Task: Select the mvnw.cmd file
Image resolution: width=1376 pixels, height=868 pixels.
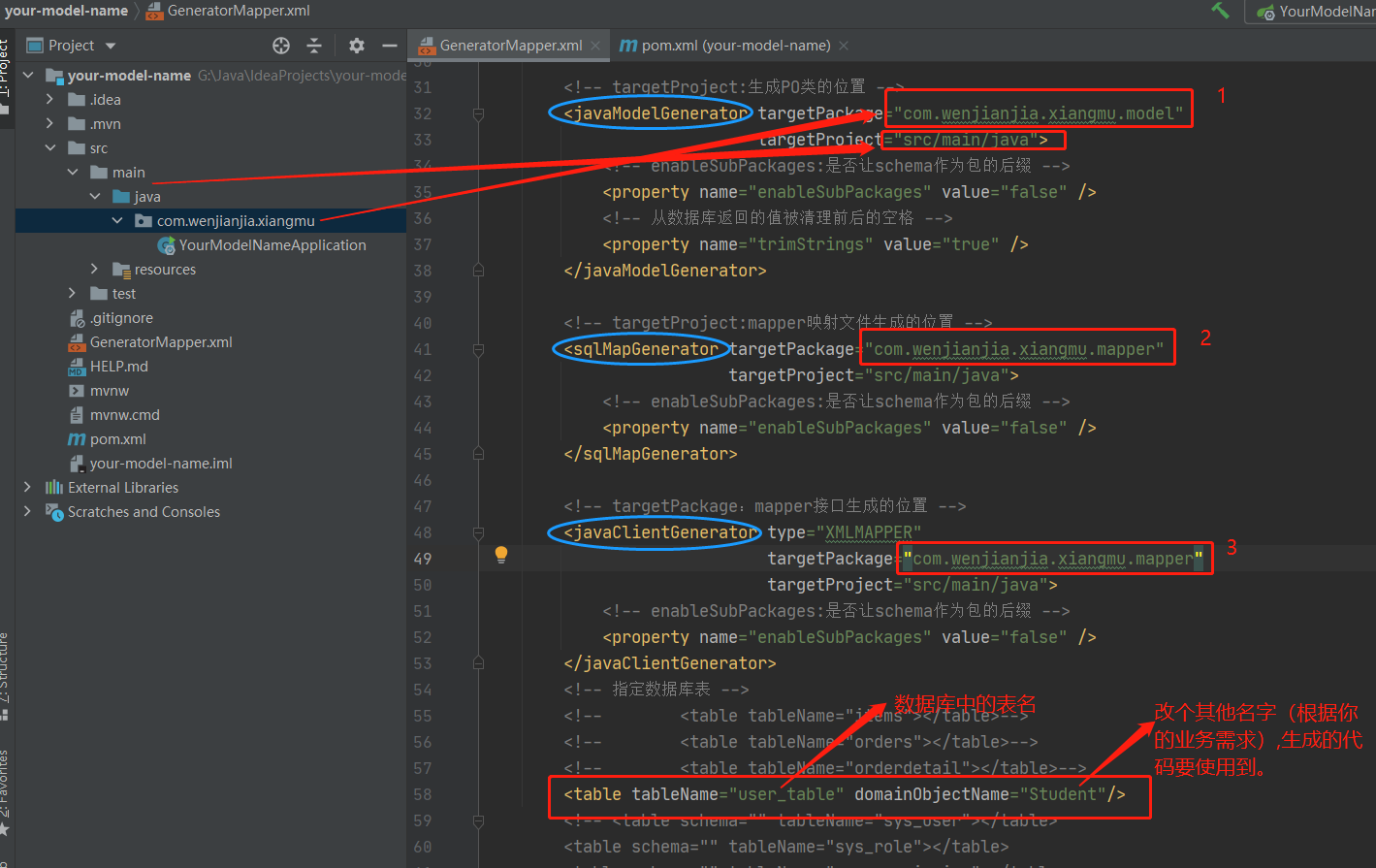Action: (x=125, y=415)
